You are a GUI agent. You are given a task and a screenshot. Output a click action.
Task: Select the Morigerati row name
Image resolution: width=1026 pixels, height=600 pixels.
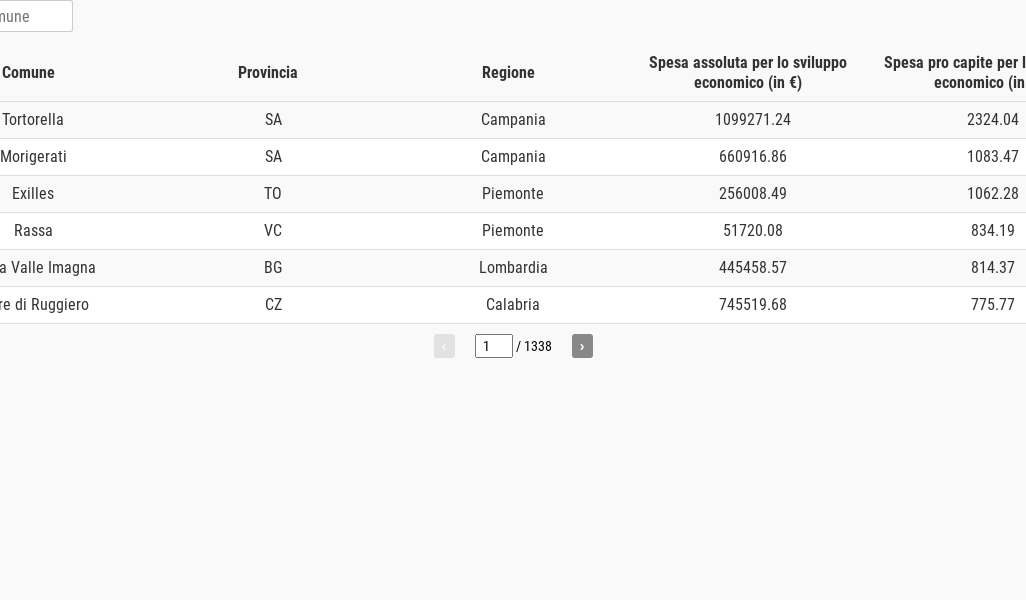click(33, 157)
